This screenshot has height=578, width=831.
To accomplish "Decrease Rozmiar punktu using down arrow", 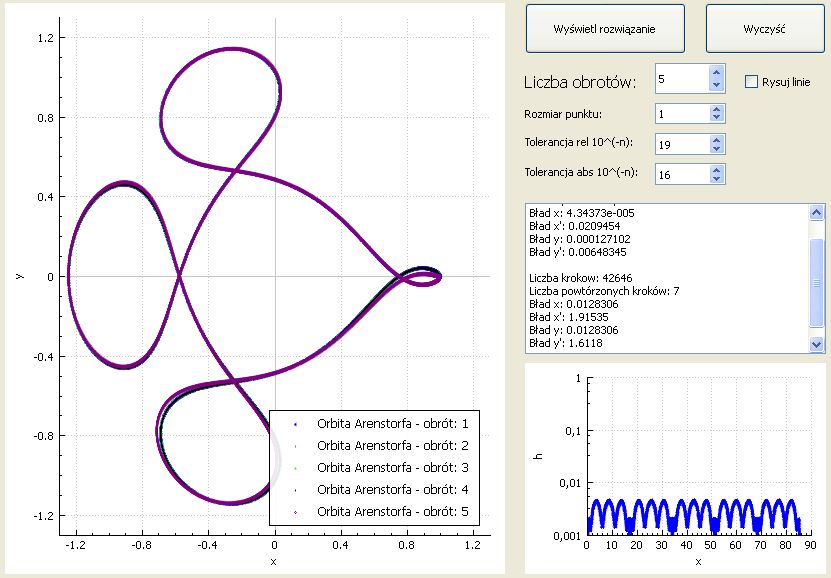I will tap(716, 119).
